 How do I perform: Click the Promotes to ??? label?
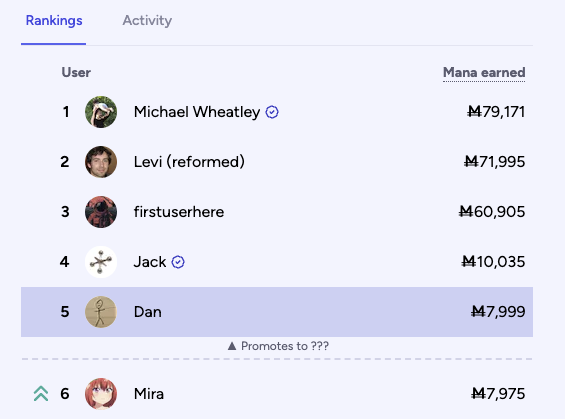(285, 346)
